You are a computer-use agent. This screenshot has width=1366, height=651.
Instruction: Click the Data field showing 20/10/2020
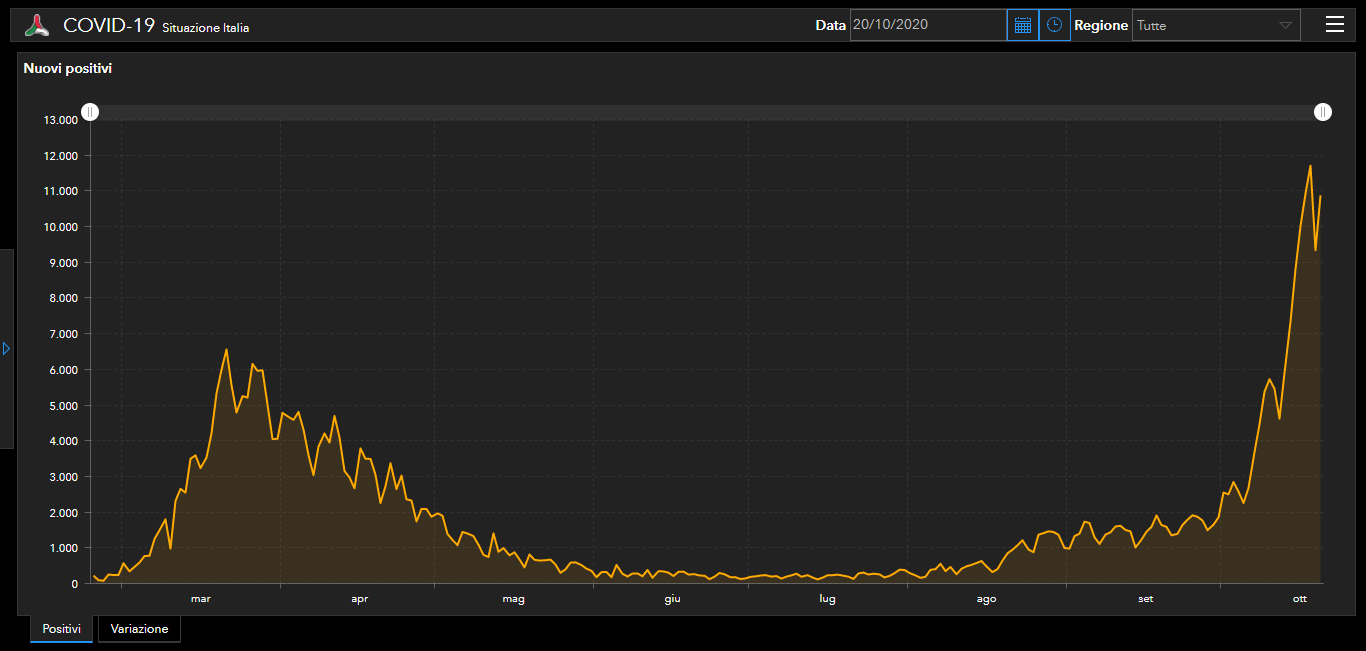click(x=927, y=25)
